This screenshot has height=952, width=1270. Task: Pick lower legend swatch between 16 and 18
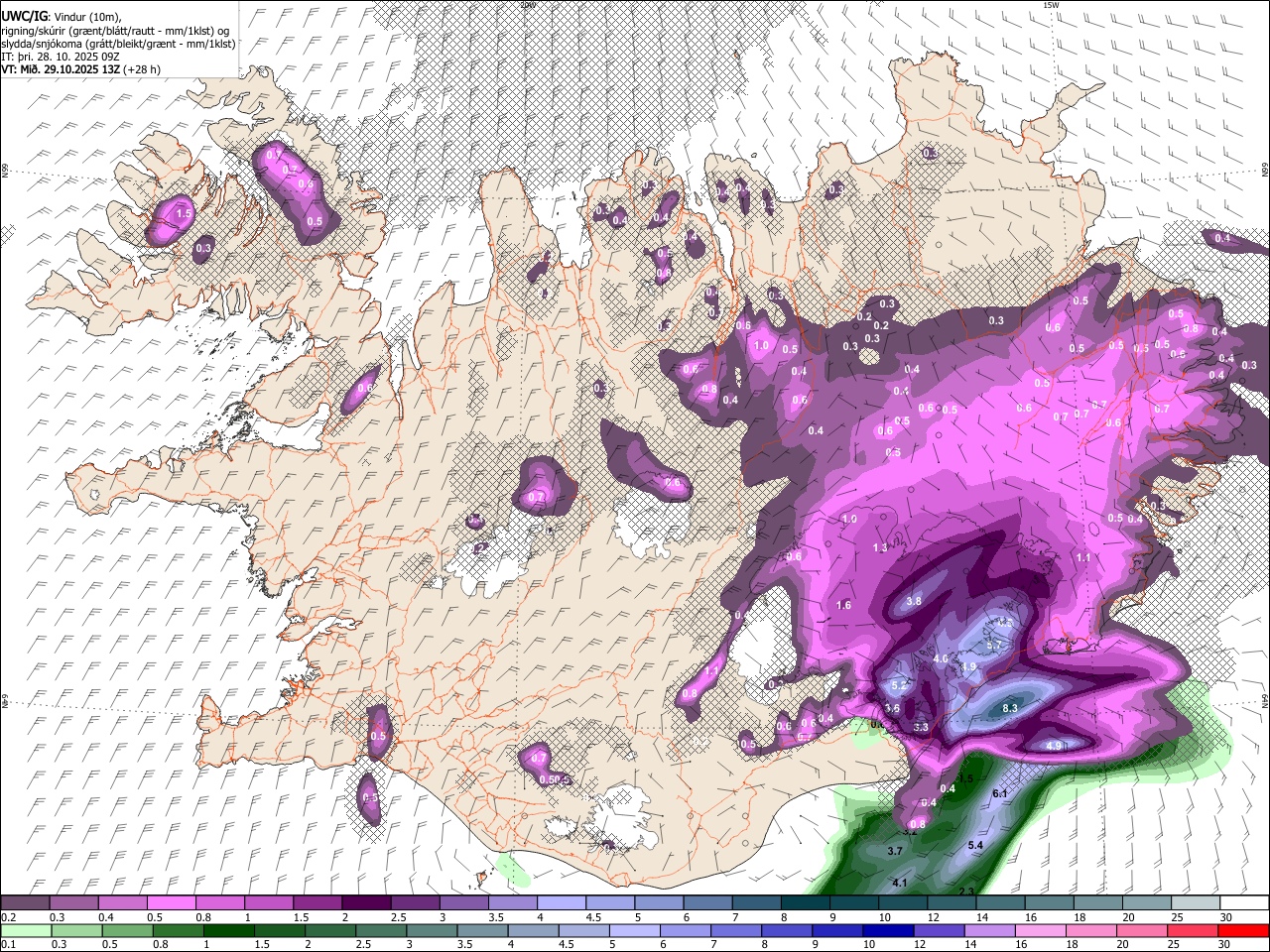(1042, 930)
